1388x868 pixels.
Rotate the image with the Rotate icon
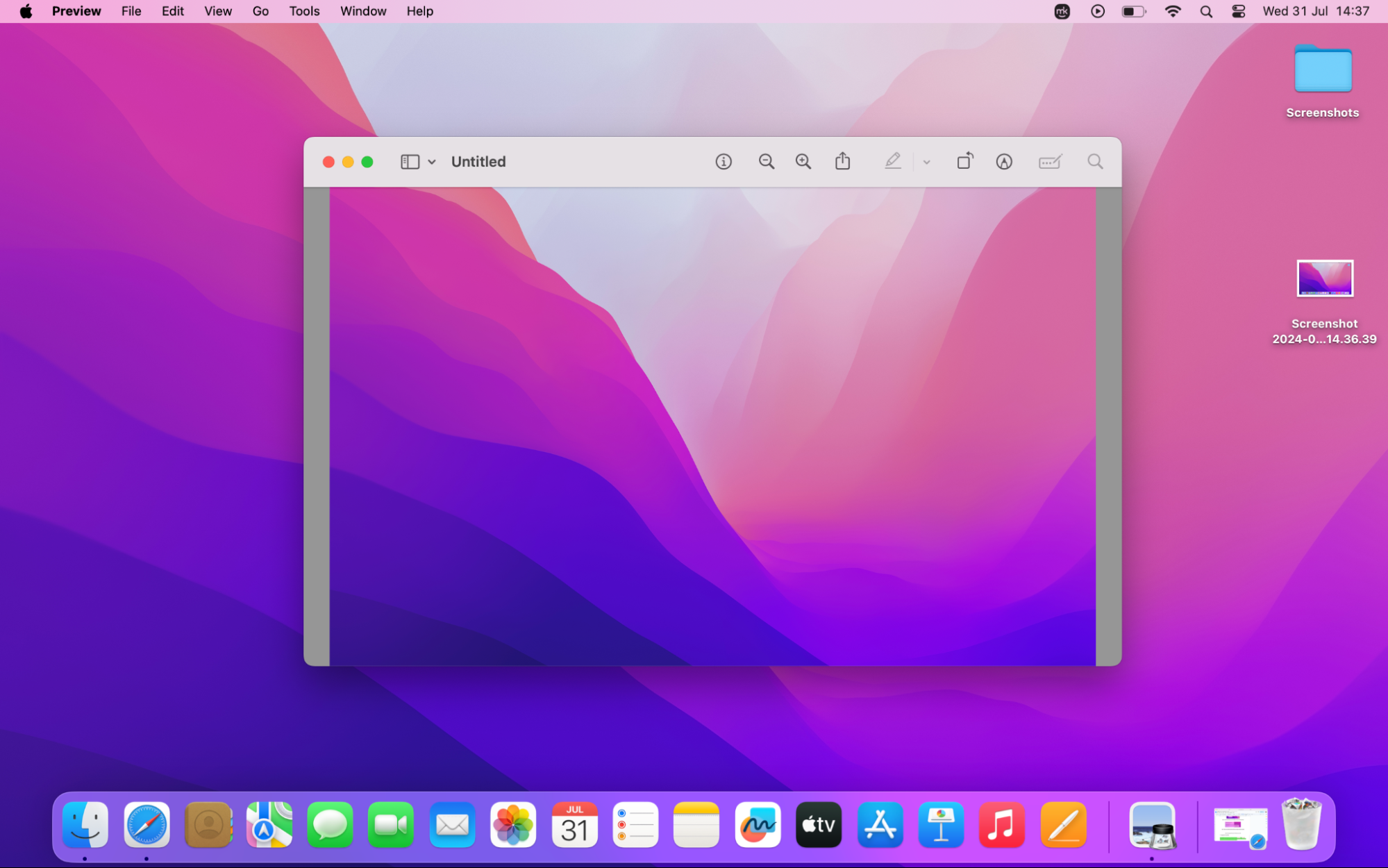coord(964,162)
